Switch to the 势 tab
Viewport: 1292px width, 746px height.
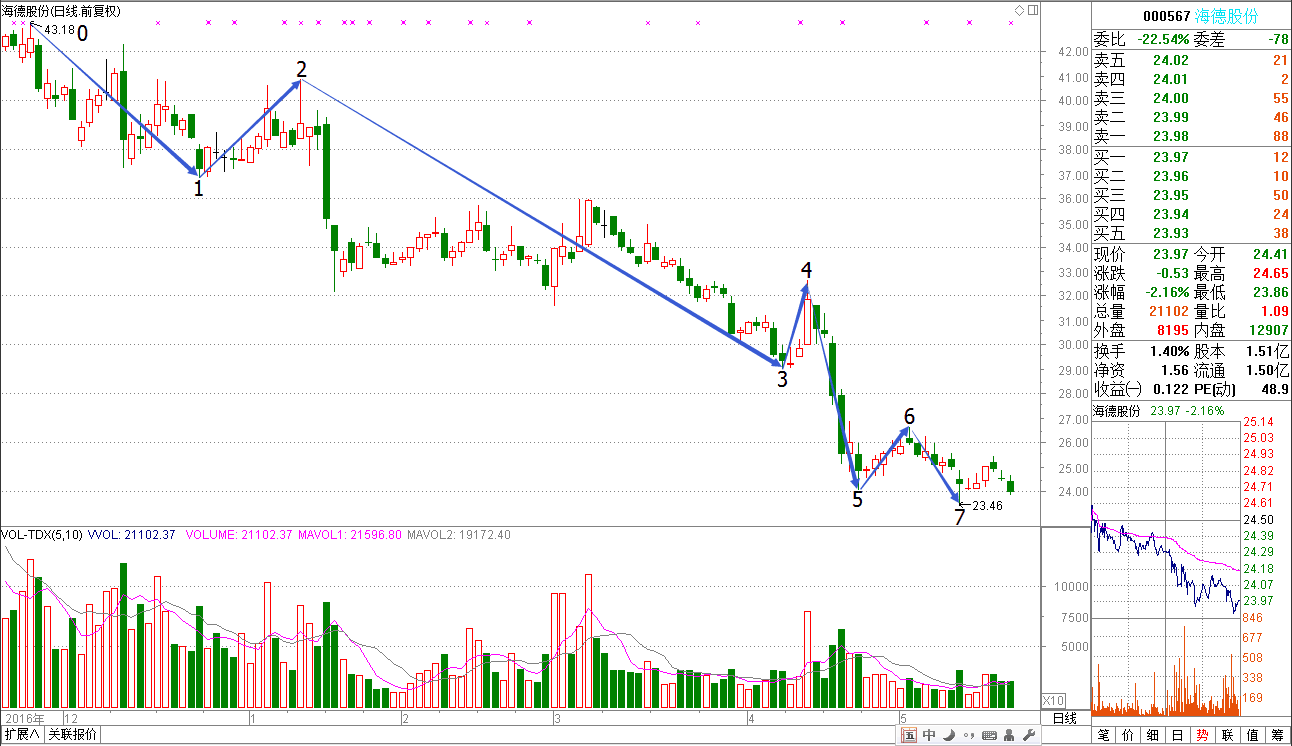coord(1202,736)
